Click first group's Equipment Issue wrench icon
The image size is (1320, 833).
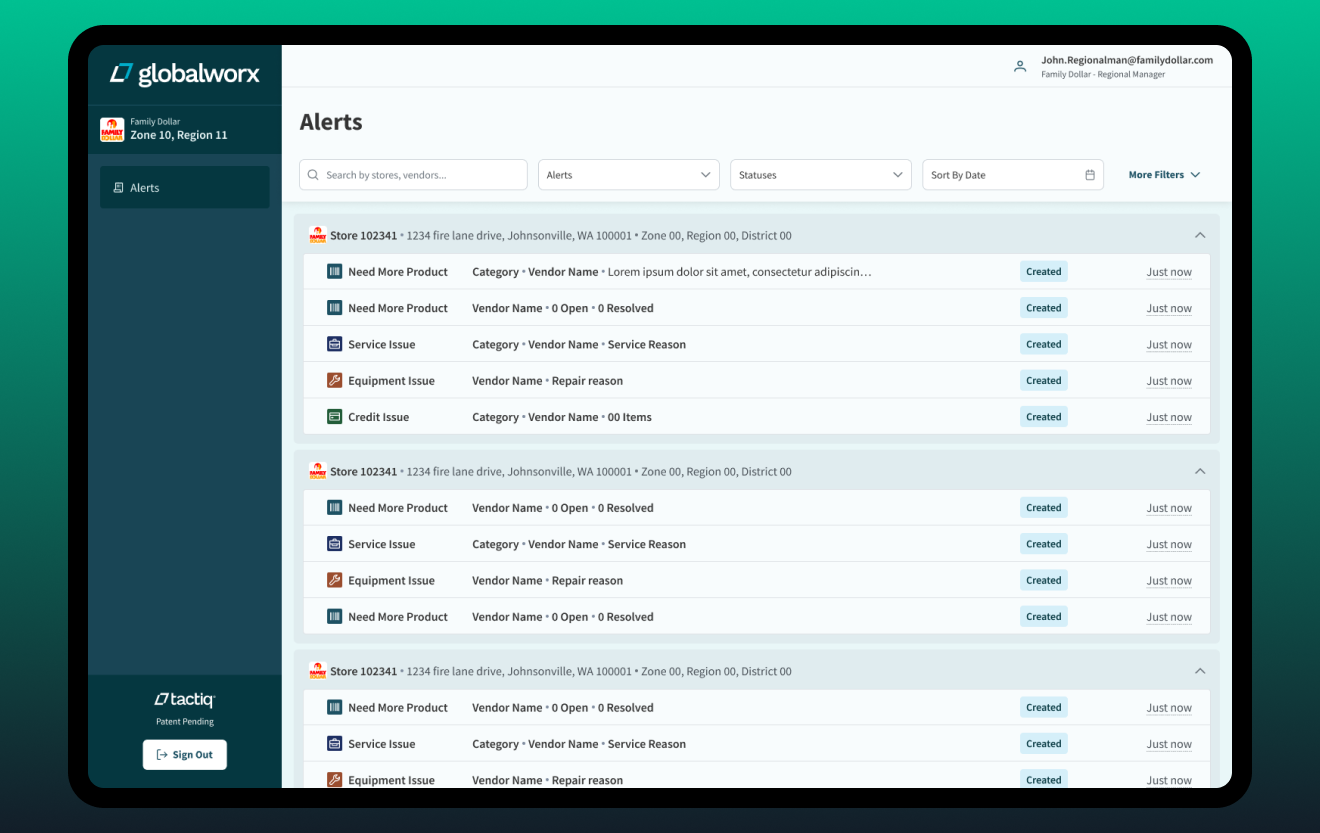(x=335, y=380)
